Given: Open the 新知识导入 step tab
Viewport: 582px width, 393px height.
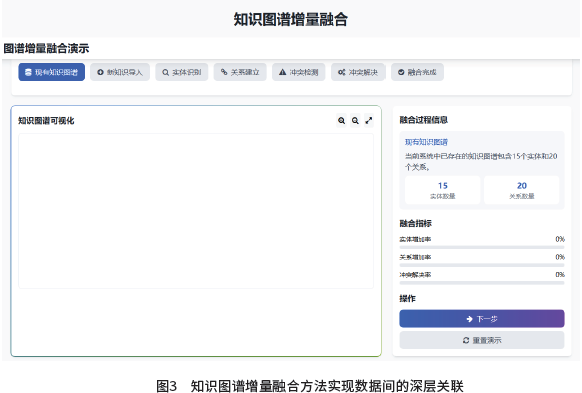Looking at the screenshot, I should [x=120, y=72].
